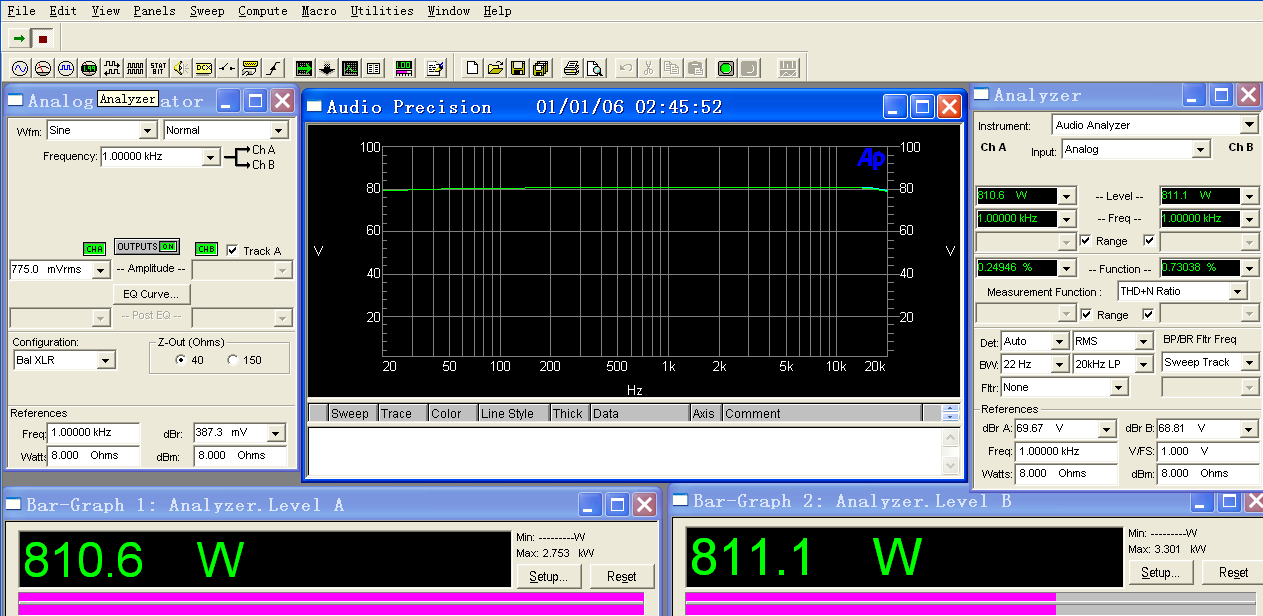Viewport: 1263px width, 616px height.
Task: Open the Data Editor toolbar icon
Action: [x=373, y=68]
